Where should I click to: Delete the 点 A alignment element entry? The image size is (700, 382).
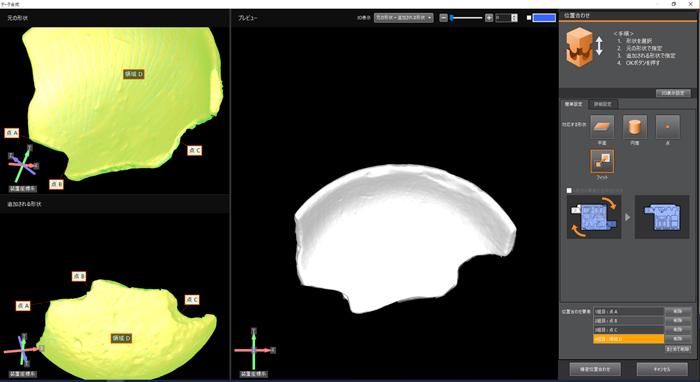point(678,311)
